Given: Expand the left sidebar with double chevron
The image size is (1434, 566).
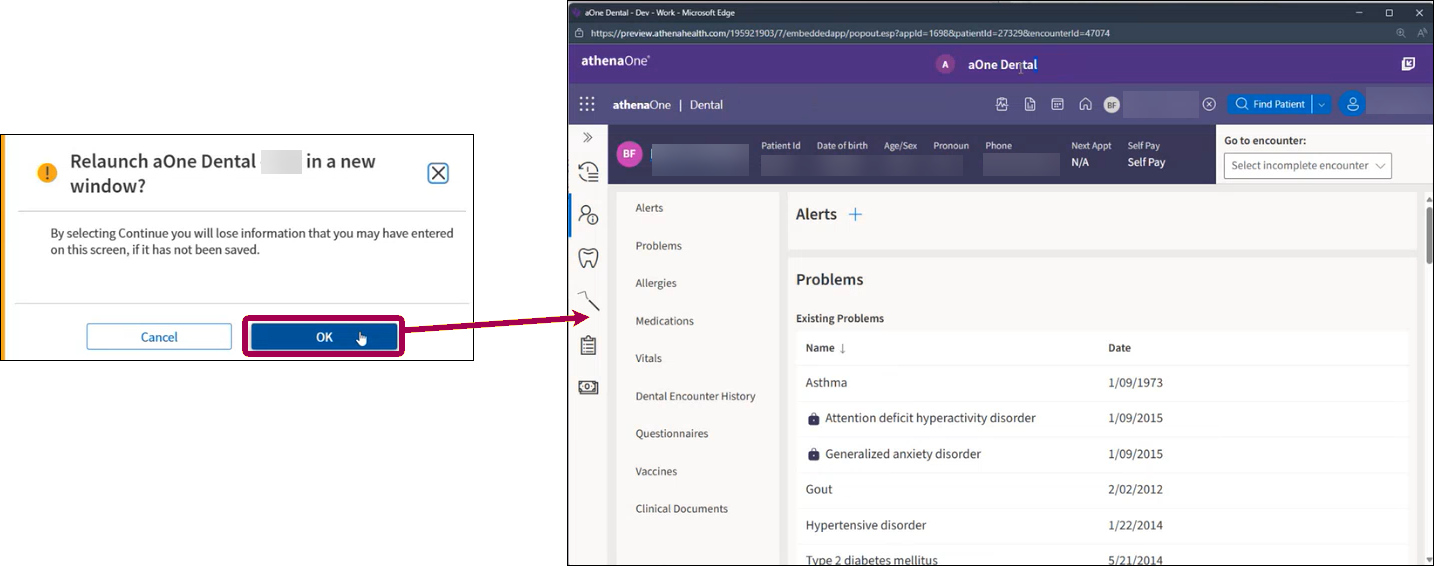Looking at the screenshot, I should [588, 137].
